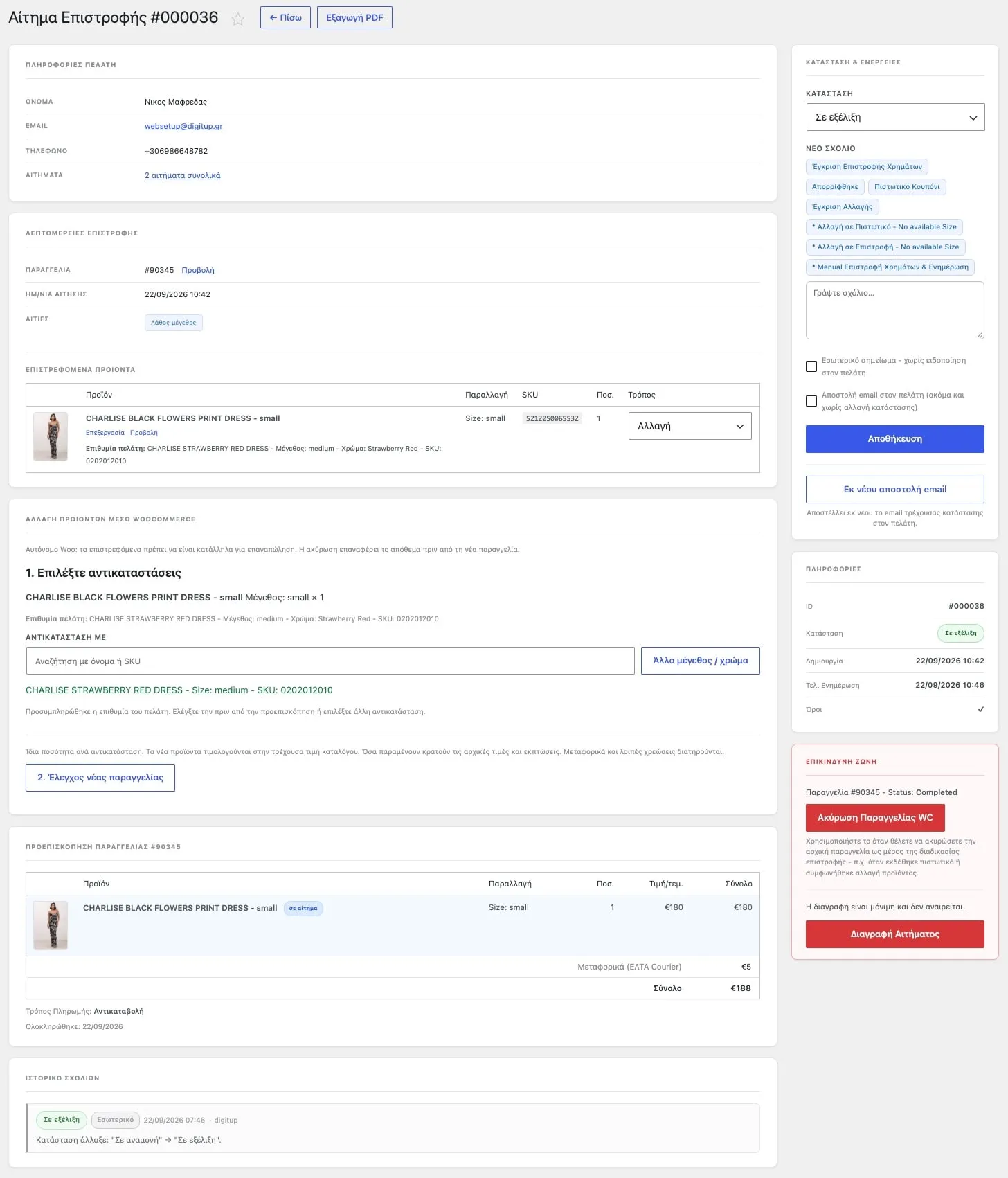Click the Εκ νέου αποστολή email button
Image resolution: width=1008 pixels, height=1178 pixels.
[x=895, y=490]
